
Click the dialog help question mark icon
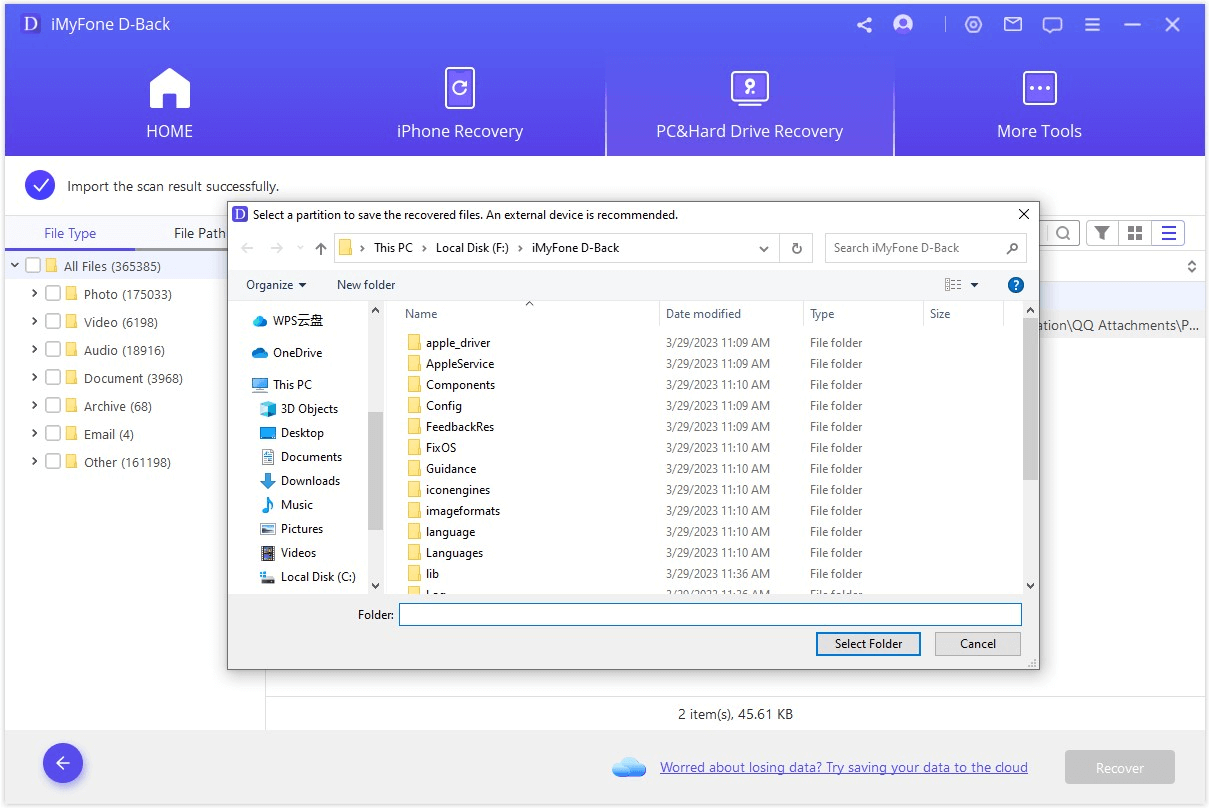click(1015, 285)
